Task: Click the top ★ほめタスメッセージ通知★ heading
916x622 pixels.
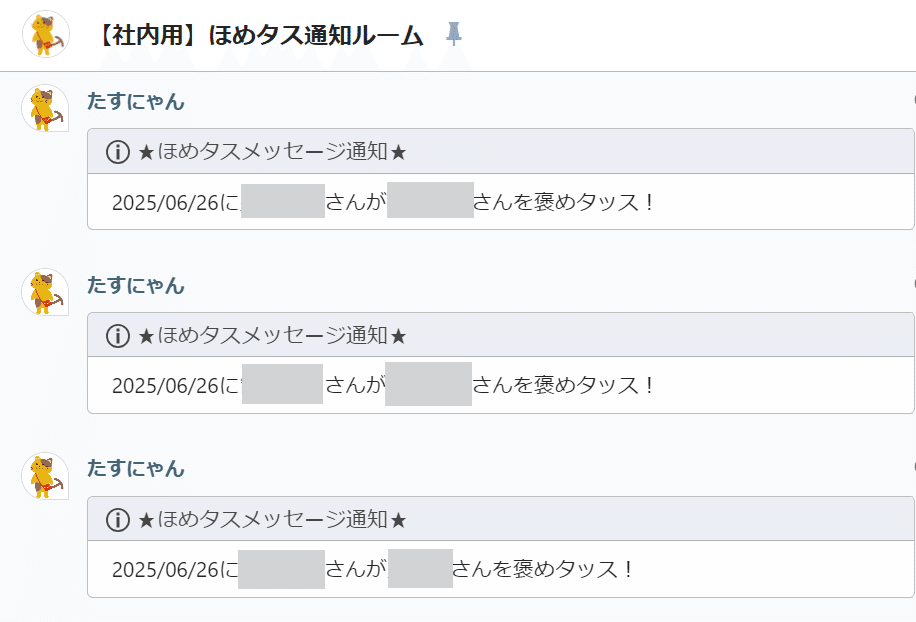Action: (272, 152)
